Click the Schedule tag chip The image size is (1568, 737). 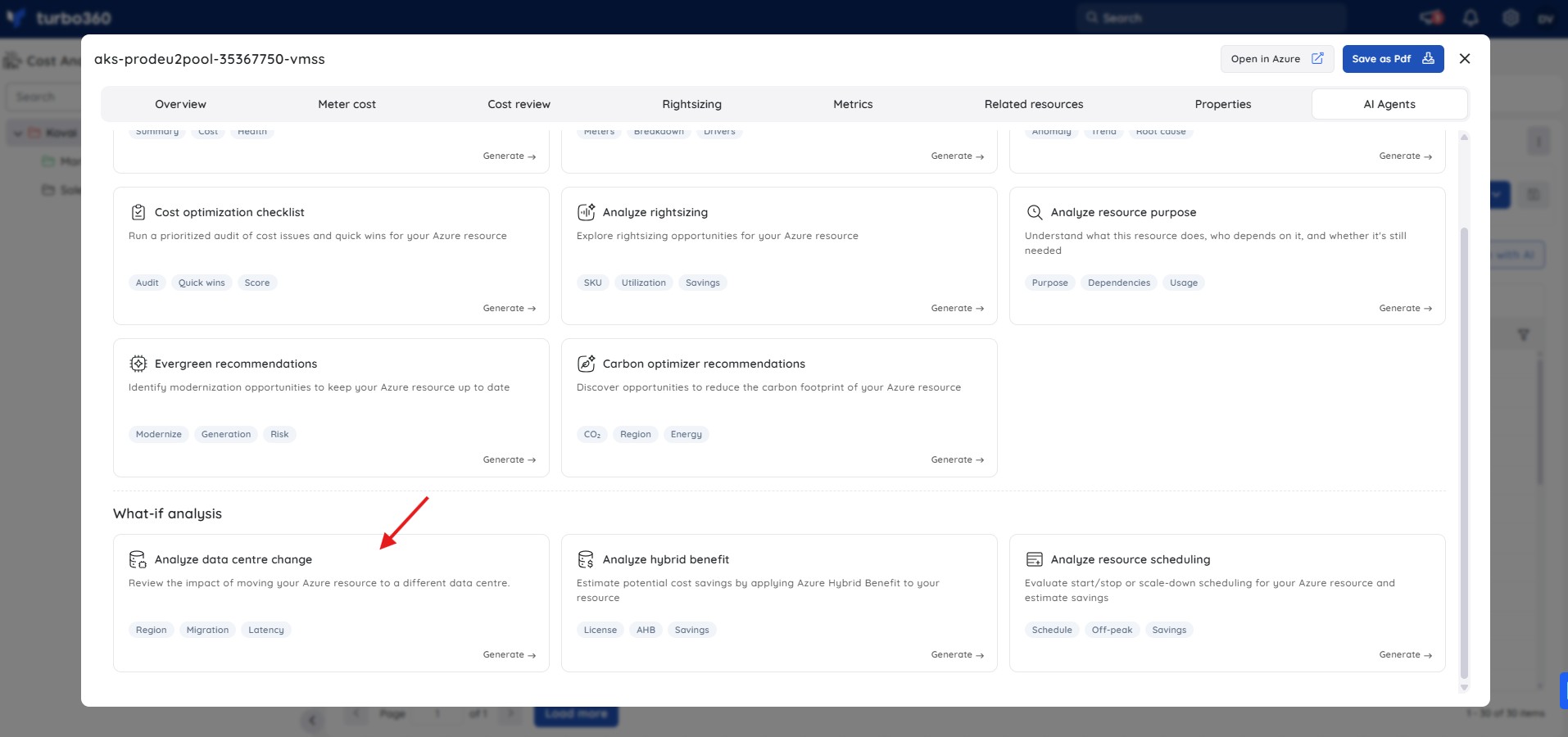coord(1052,630)
